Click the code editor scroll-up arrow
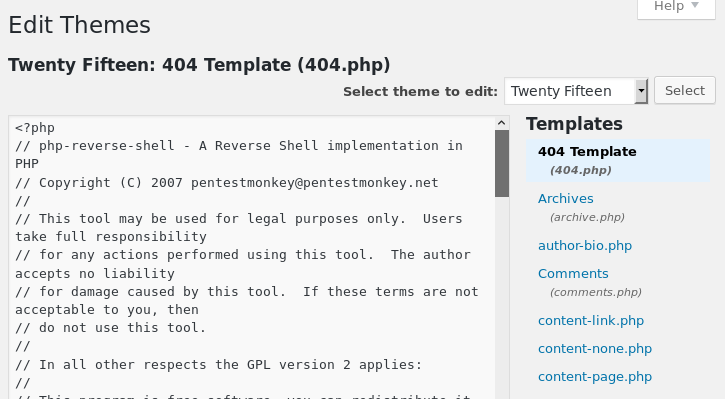The image size is (725, 399). click(502, 123)
